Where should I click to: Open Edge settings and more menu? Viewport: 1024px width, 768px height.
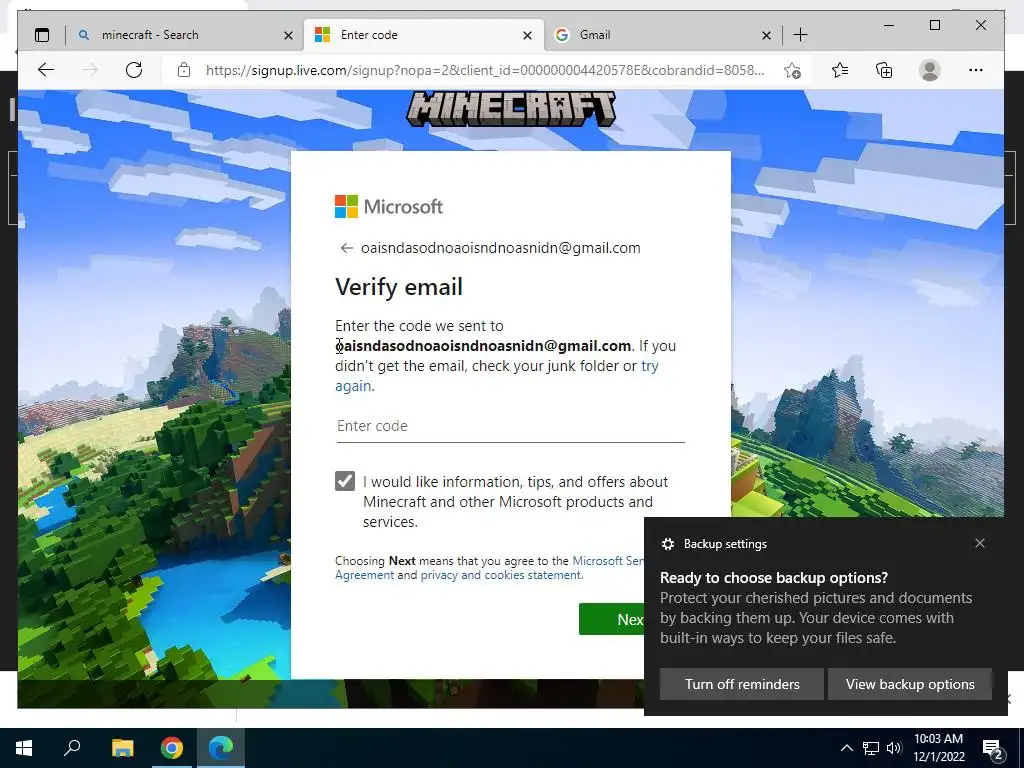976,70
